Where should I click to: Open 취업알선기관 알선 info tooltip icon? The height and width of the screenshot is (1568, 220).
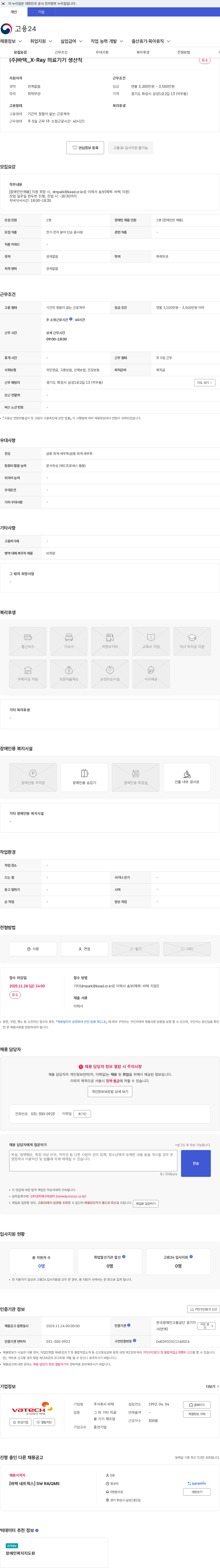click(124, 1256)
